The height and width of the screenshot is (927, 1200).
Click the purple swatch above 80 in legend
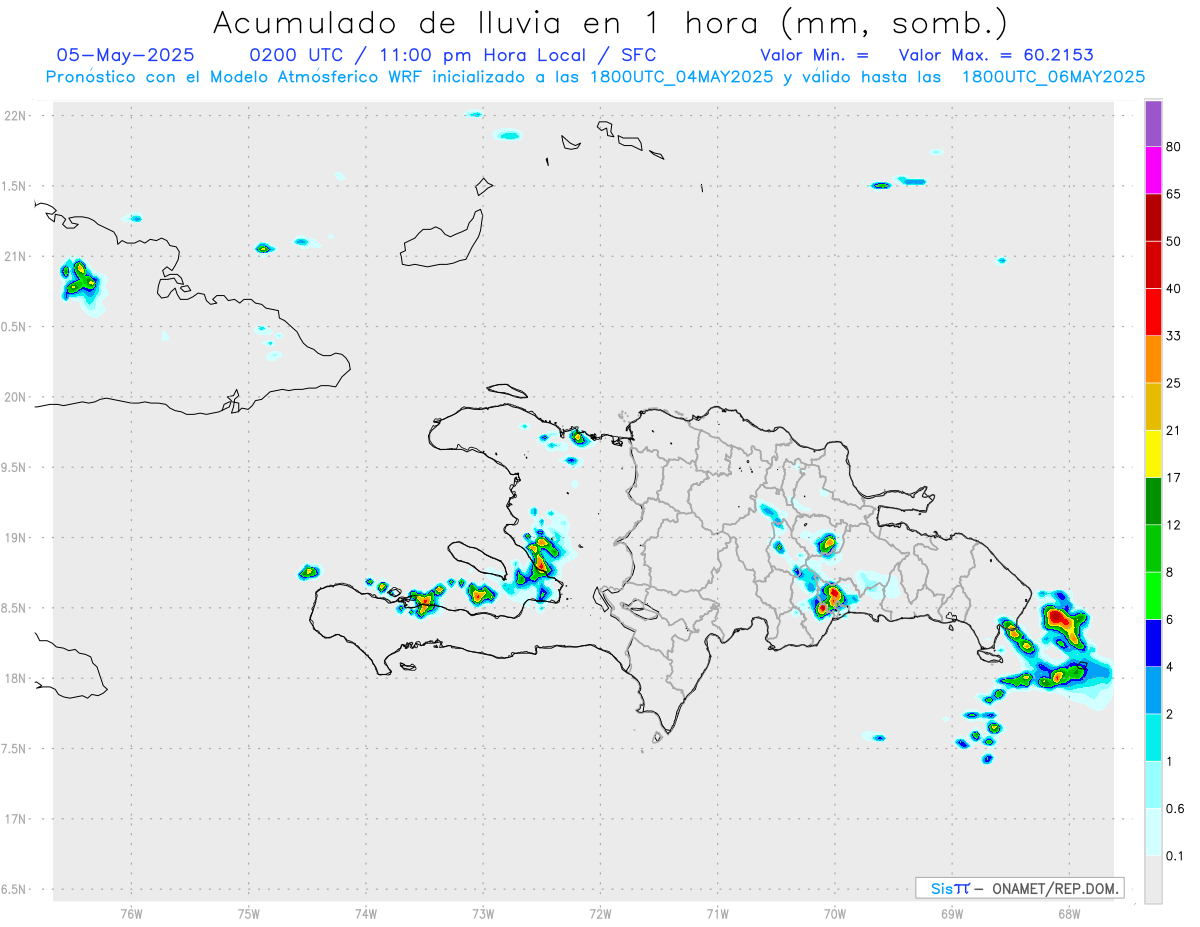click(x=1153, y=124)
